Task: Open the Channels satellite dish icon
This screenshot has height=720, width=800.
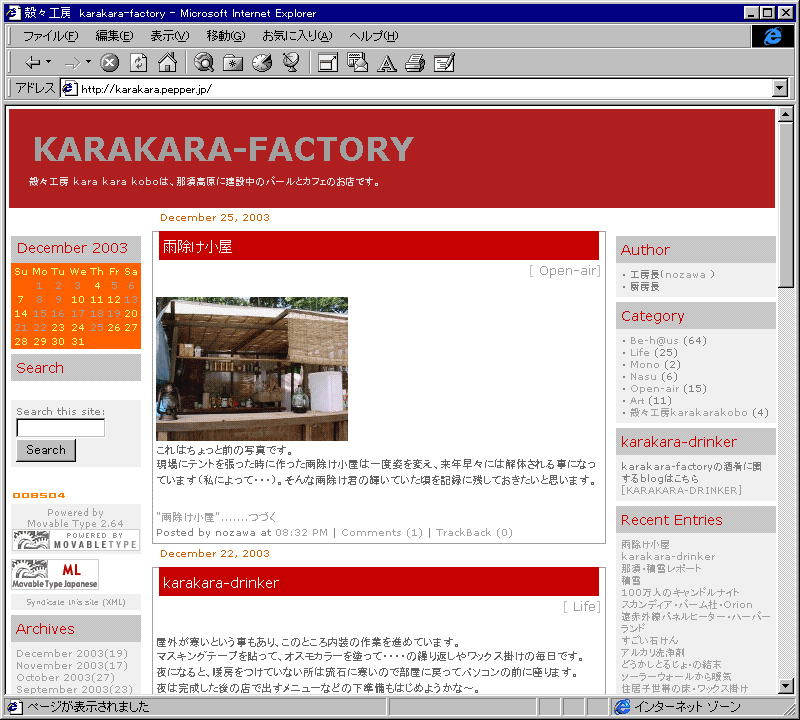Action: pos(291,63)
